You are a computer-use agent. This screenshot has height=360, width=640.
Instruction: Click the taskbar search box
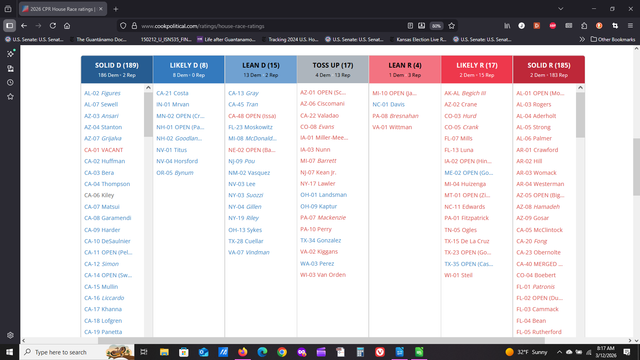(x=77, y=352)
